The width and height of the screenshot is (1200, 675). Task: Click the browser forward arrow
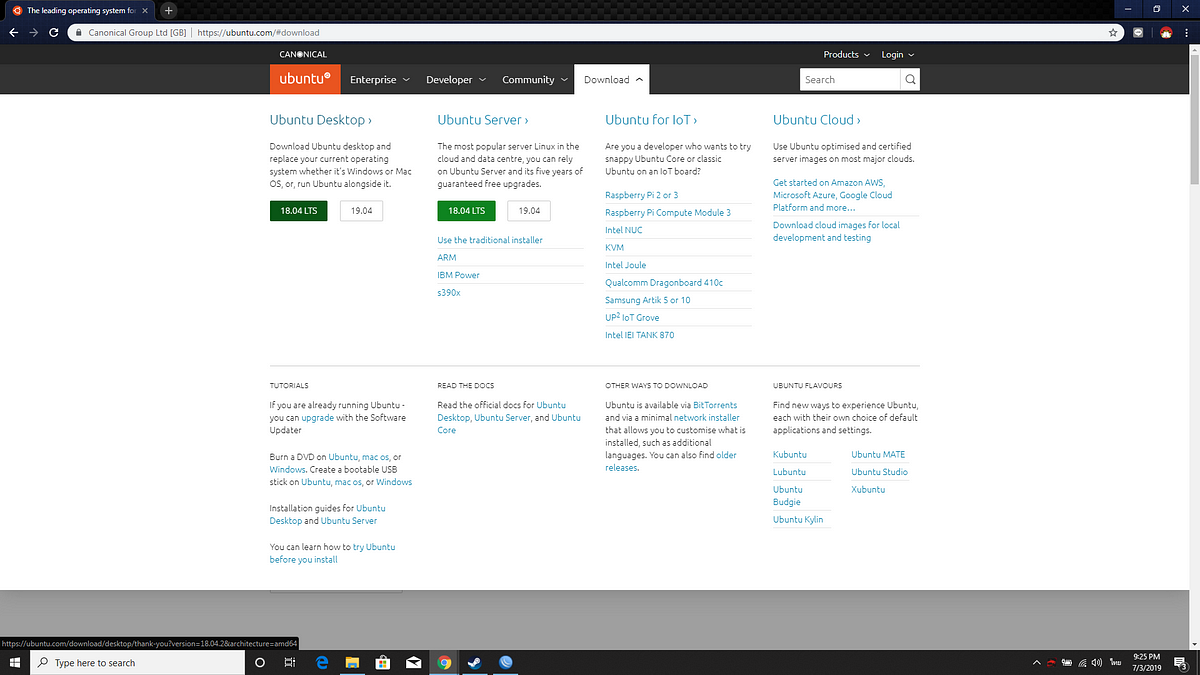tap(35, 32)
